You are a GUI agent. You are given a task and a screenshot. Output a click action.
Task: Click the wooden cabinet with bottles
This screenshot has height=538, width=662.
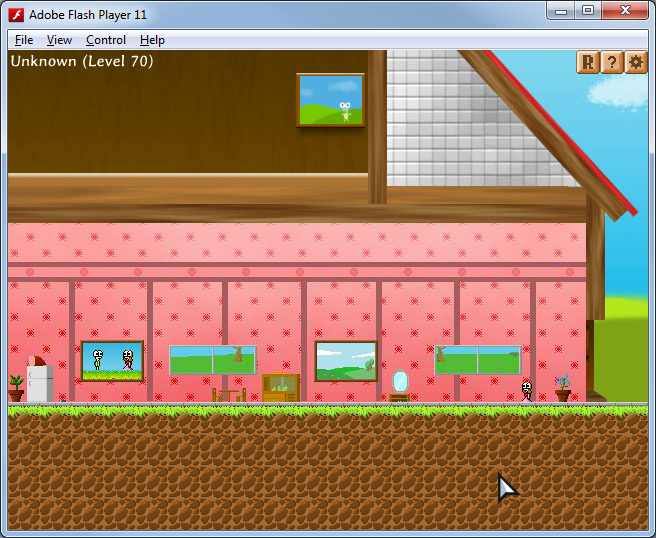coord(281,387)
